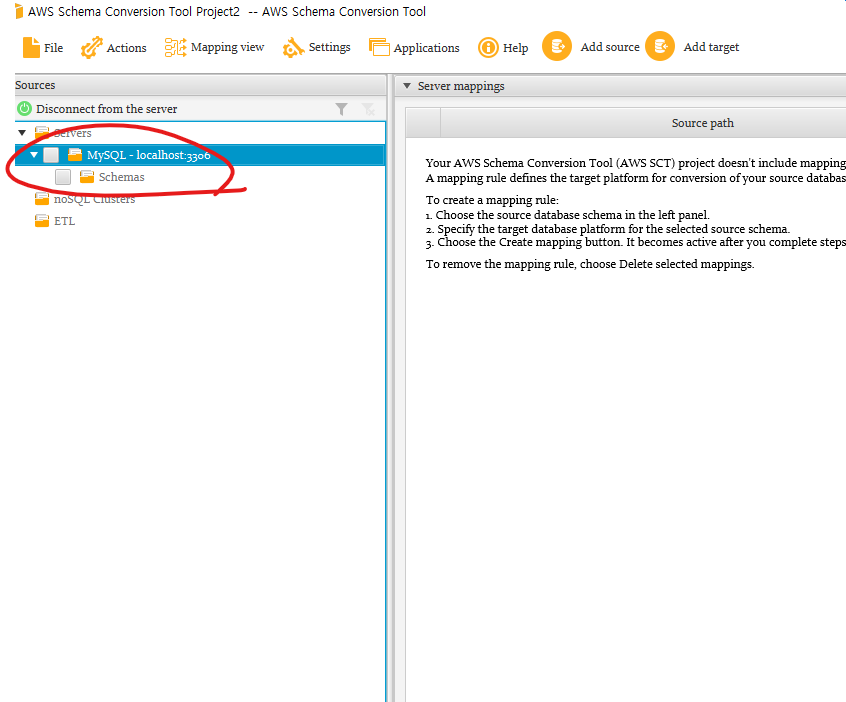Click the Mapping view diagram icon
Image resolution: width=846 pixels, height=702 pixels.
click(x=175, y=47)
